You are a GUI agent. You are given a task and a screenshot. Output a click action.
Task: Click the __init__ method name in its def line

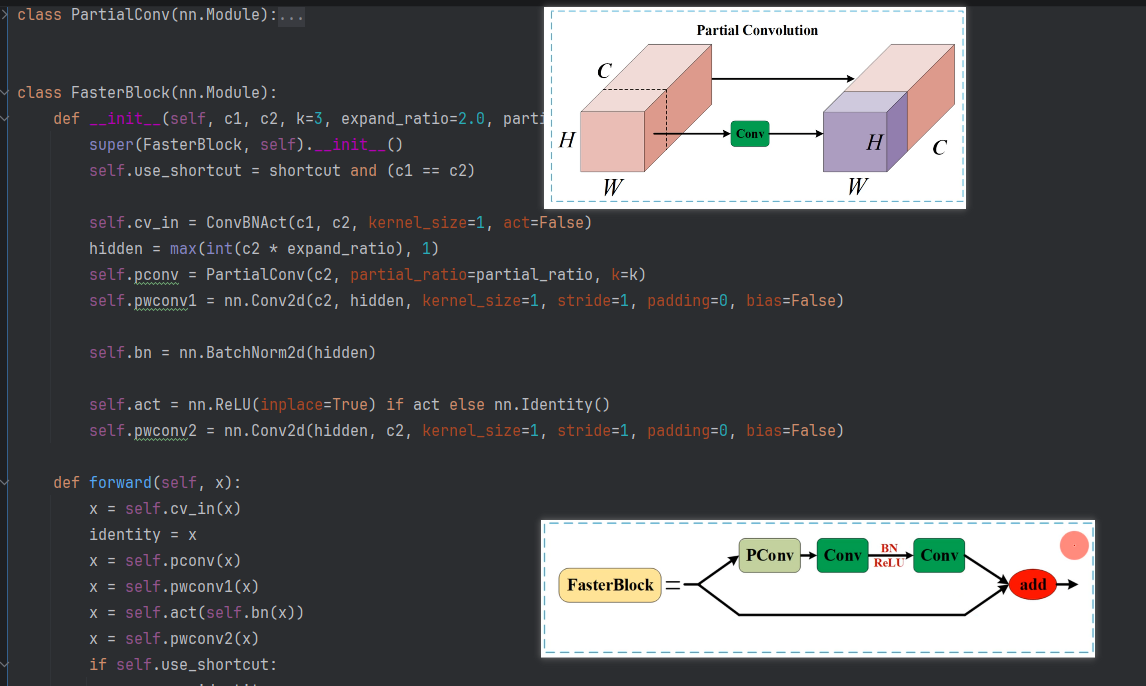click(x=125, y=119)
